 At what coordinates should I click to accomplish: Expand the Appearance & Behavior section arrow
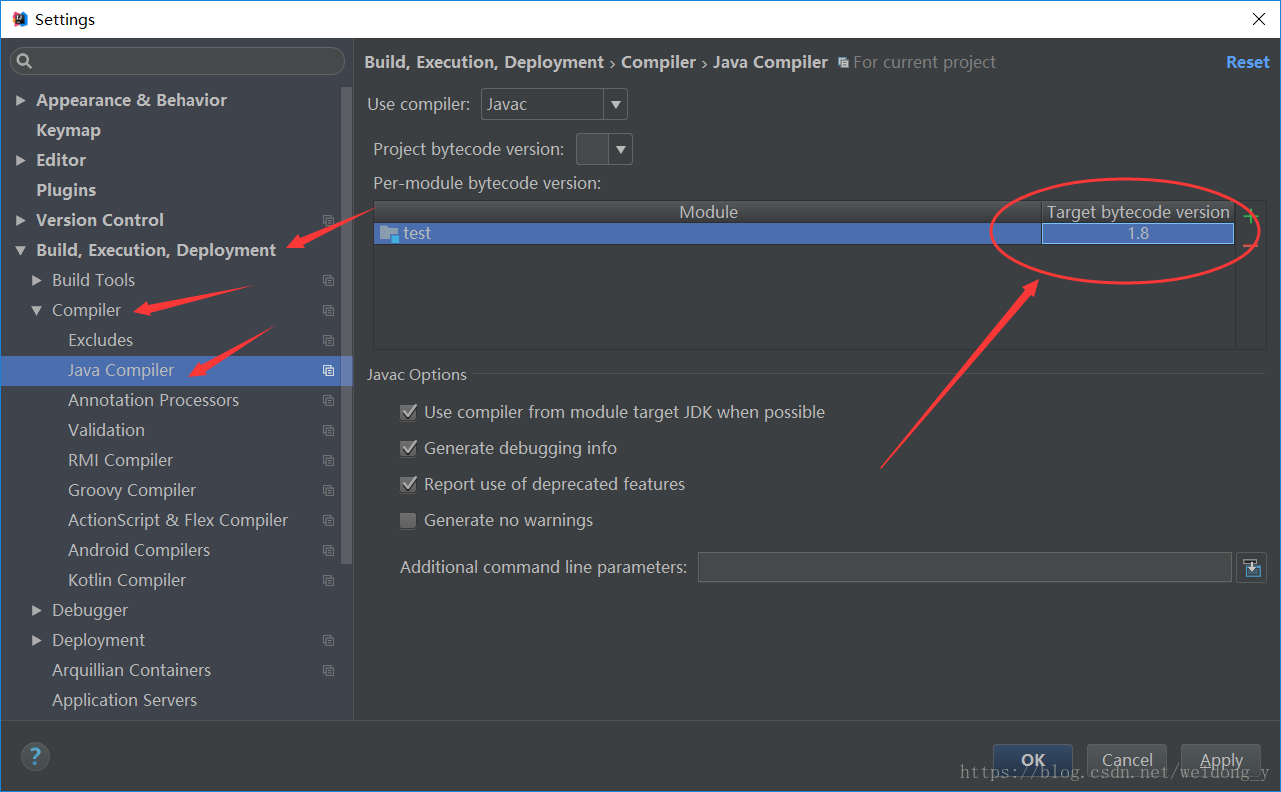(x=20, y=100)
